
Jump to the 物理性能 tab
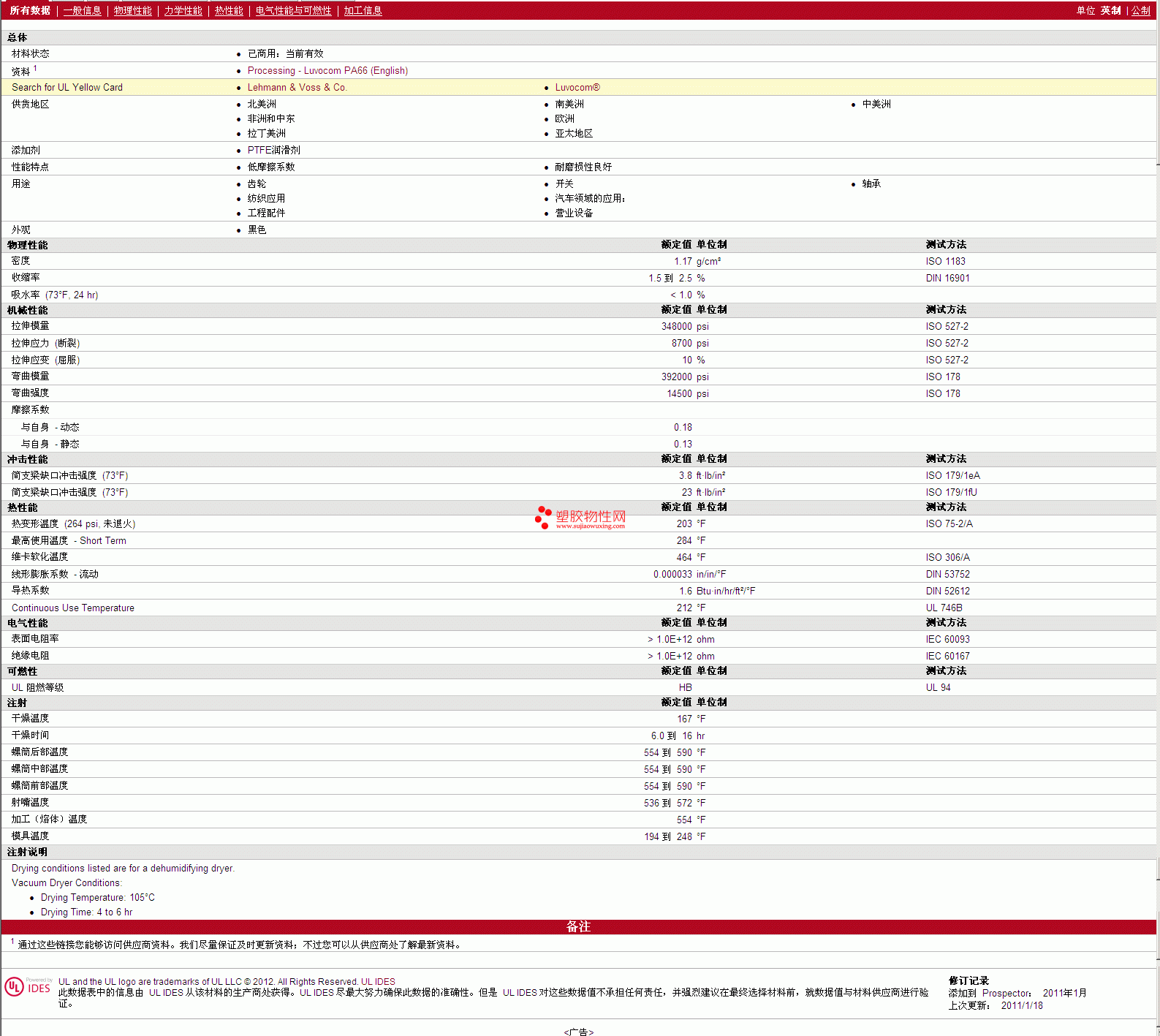(132, 10)
